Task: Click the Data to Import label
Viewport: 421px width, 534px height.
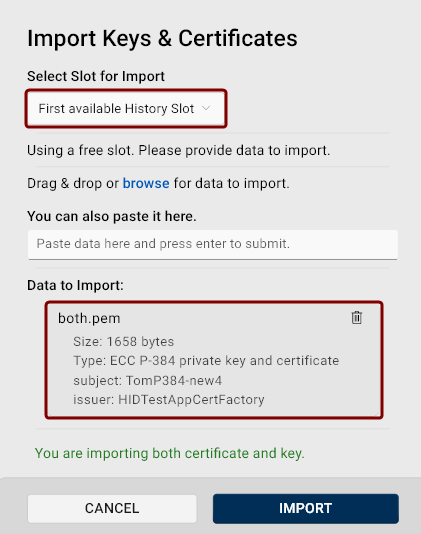Action: (x=75, y=285)
